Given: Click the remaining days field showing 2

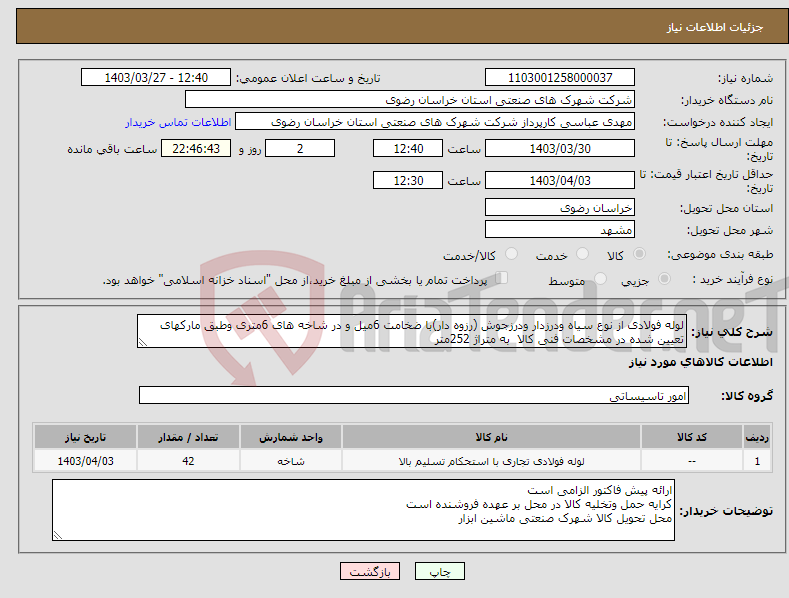Looking at the screenshot, I should [300, 148].
